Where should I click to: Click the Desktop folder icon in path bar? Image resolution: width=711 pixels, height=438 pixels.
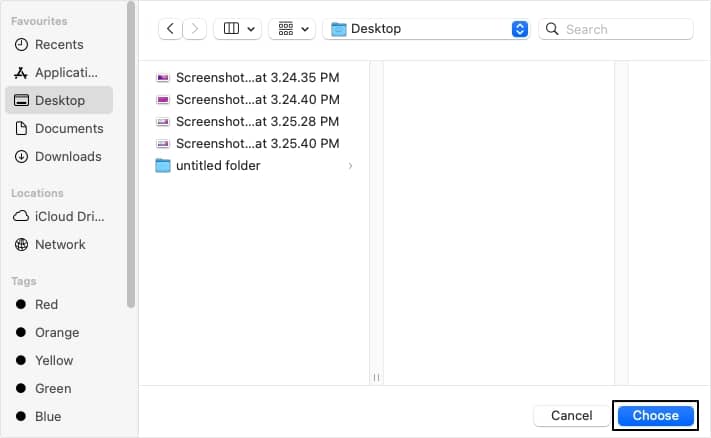click(338, 29)
